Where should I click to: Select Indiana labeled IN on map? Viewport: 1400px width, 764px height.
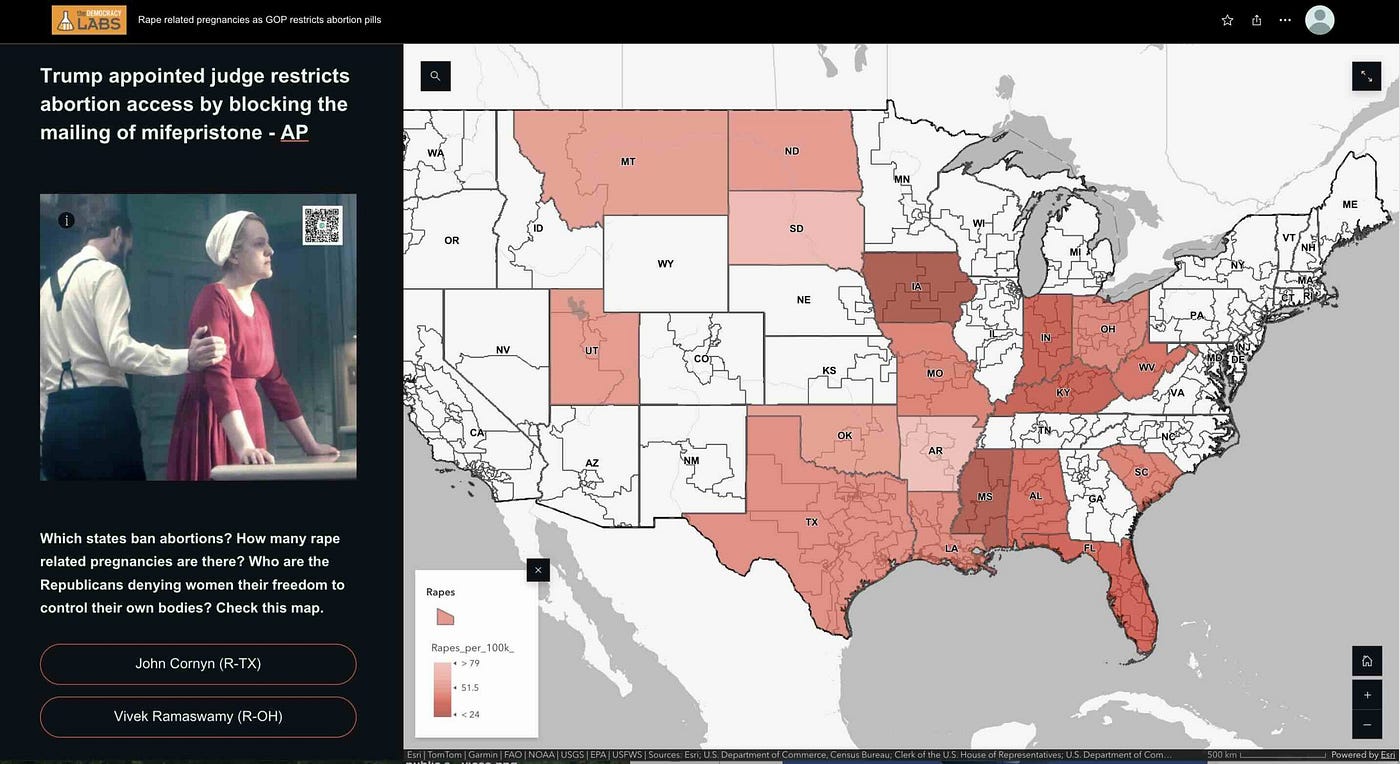click(x=1046, y=338)
